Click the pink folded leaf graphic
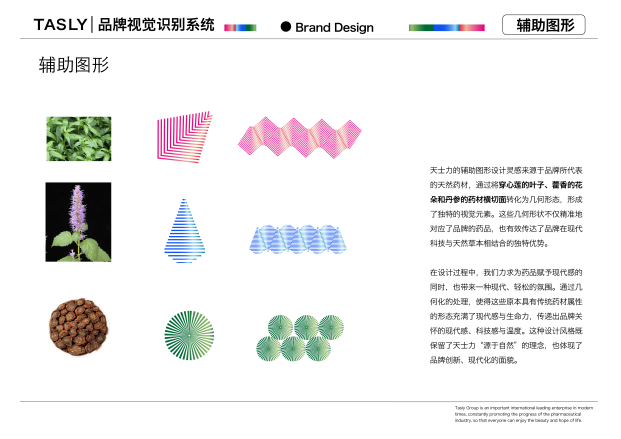The height and width of the screenshot is (439, 621). coord(185,137)
